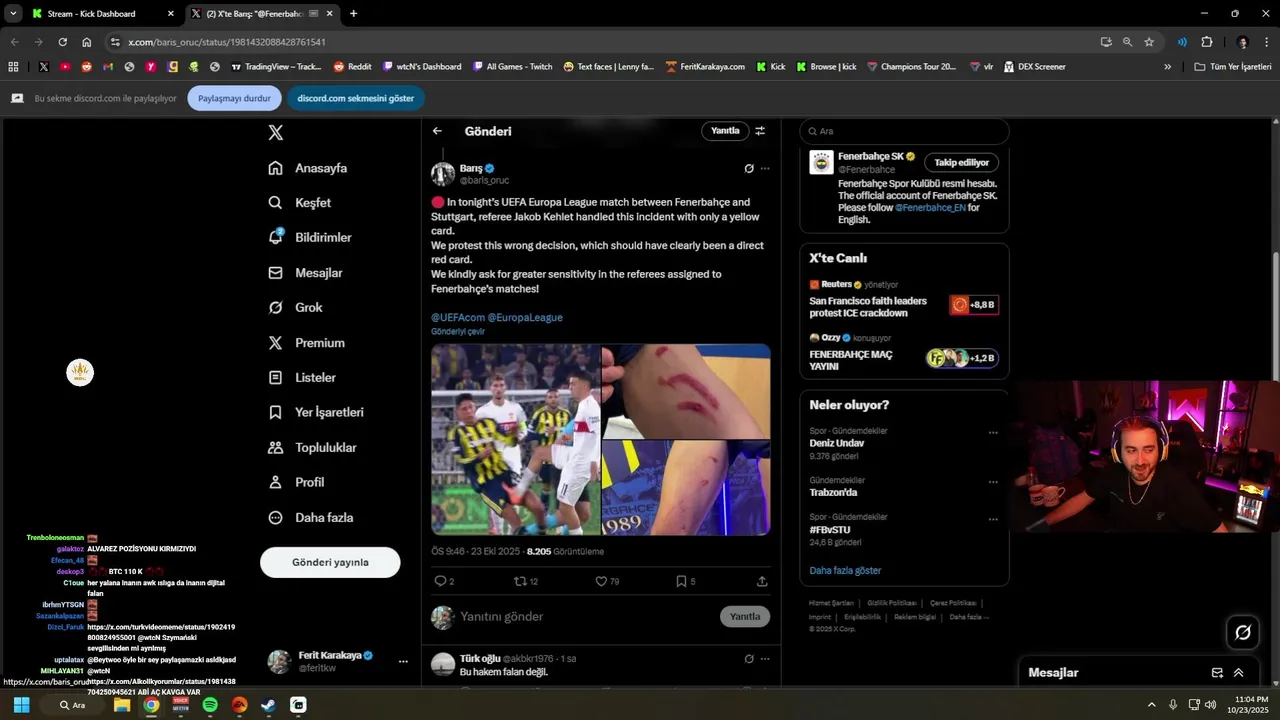
Task: Open Reddit bookmark
Action: (352, 67)
